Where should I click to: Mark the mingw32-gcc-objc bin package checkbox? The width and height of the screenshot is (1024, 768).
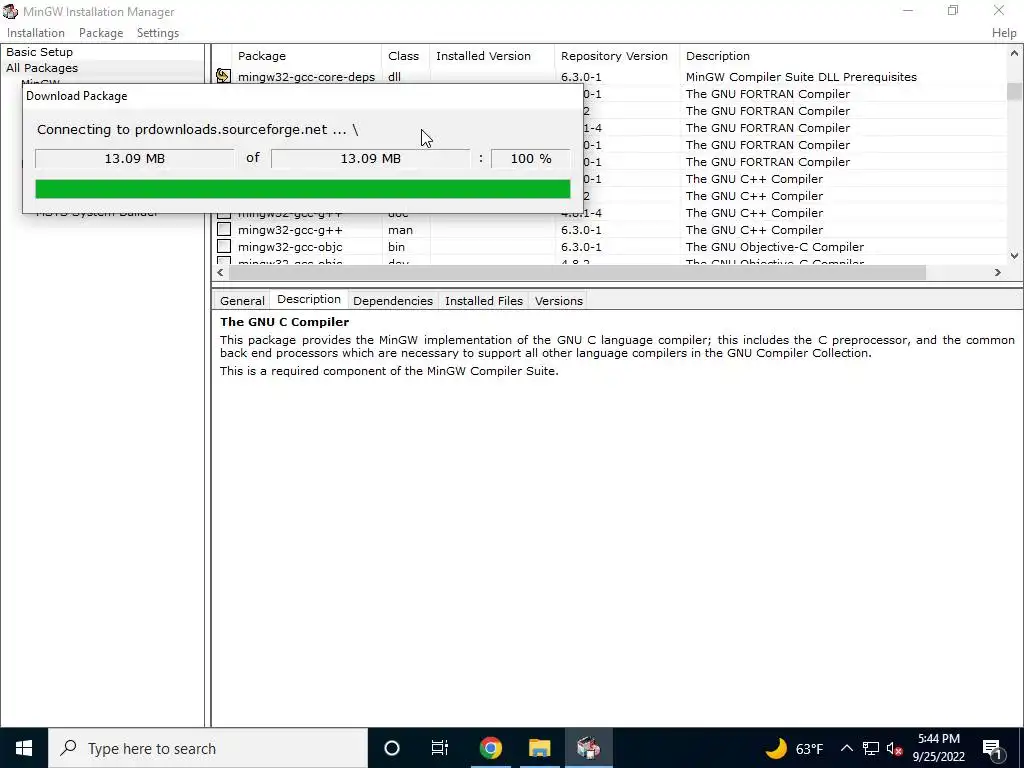click(224, 246)
